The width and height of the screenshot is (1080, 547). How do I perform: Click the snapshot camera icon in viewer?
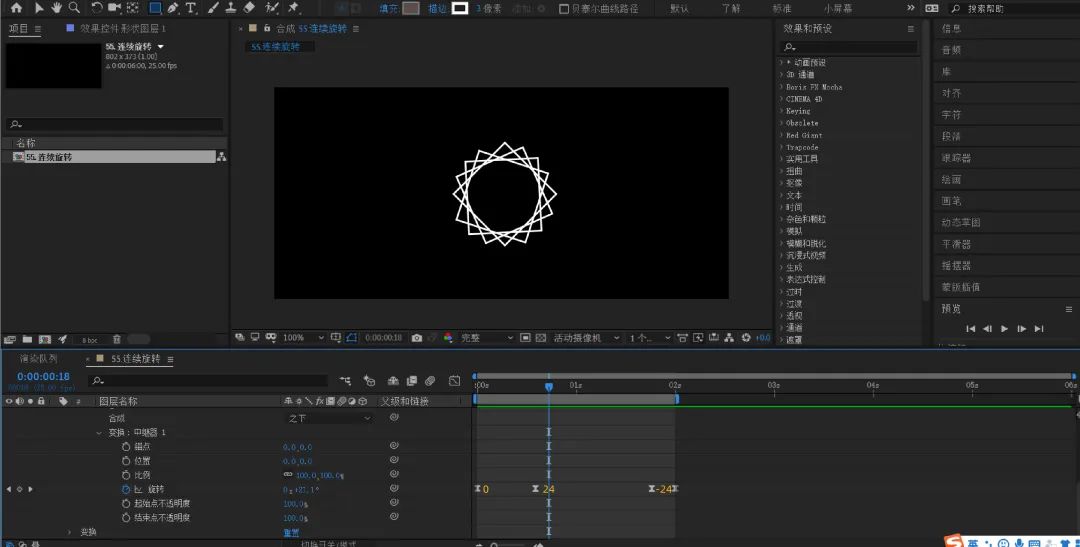[417, 338]
